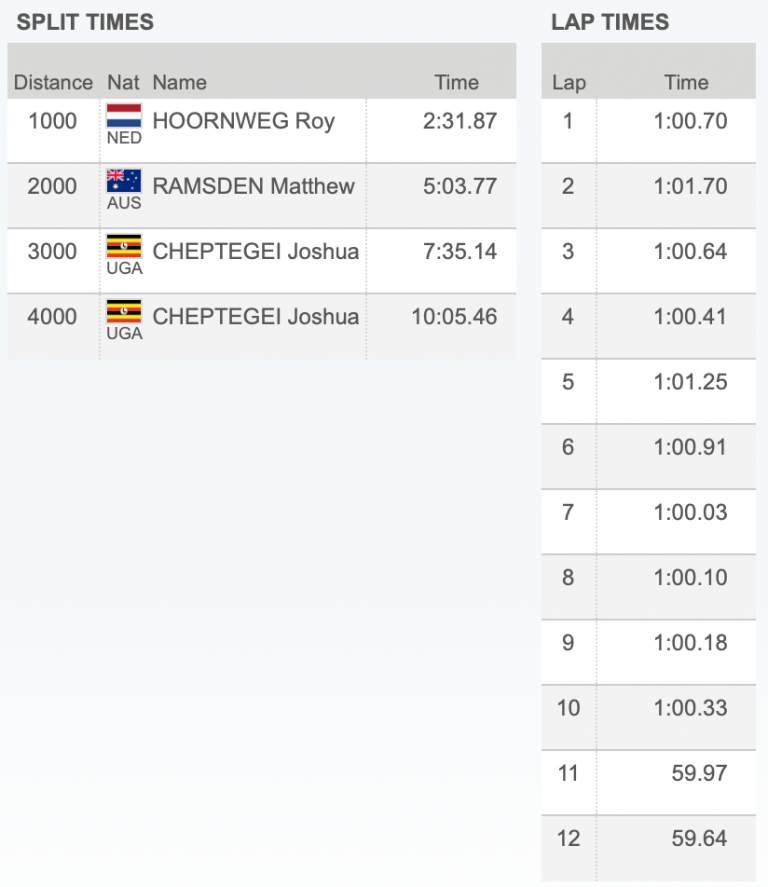
Task: Open HOORNWEG Roy athlete name
Action: [x=244, y=121]
